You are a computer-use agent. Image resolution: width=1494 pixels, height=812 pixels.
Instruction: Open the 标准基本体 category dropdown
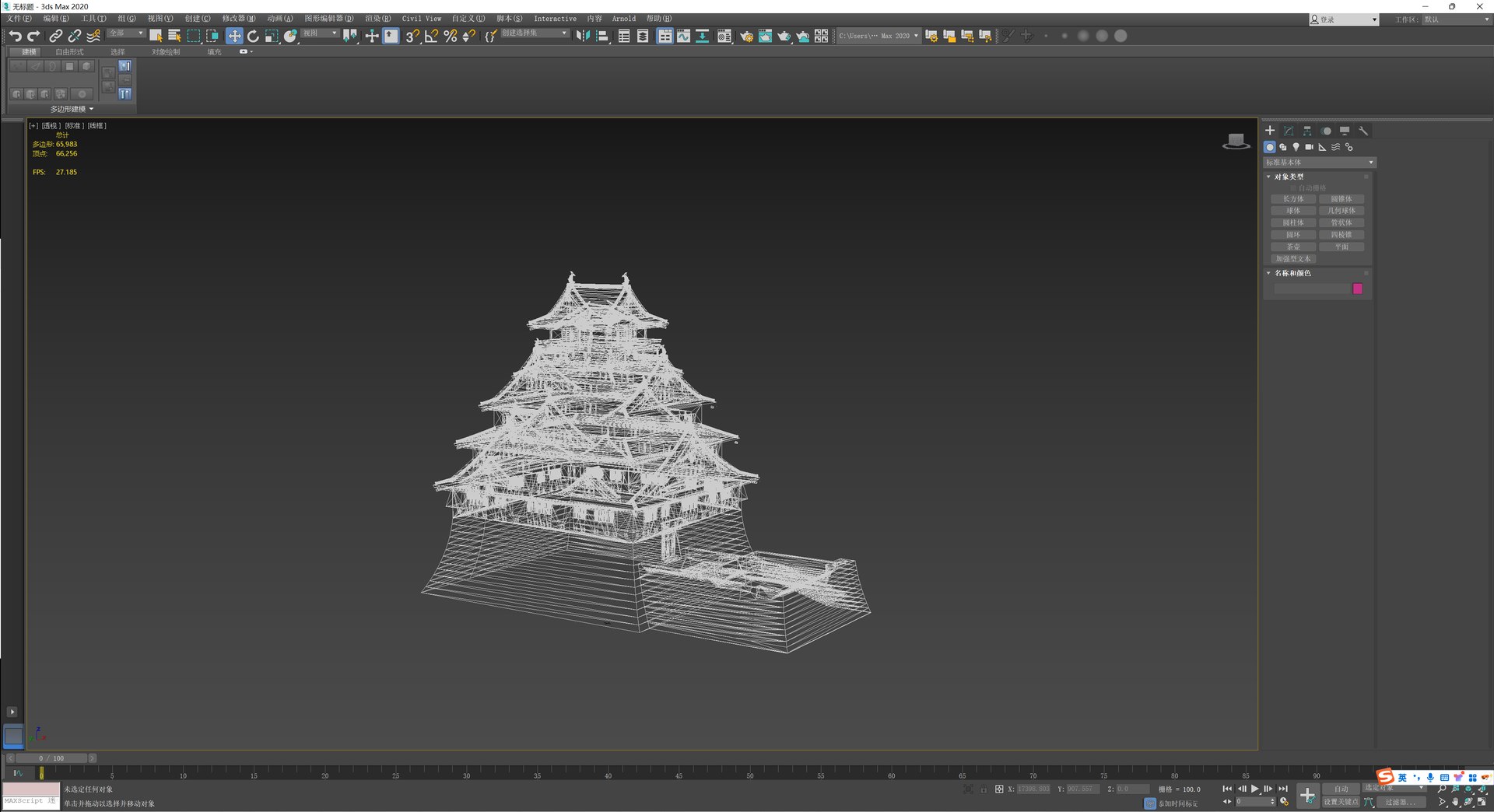(1320, 163)
